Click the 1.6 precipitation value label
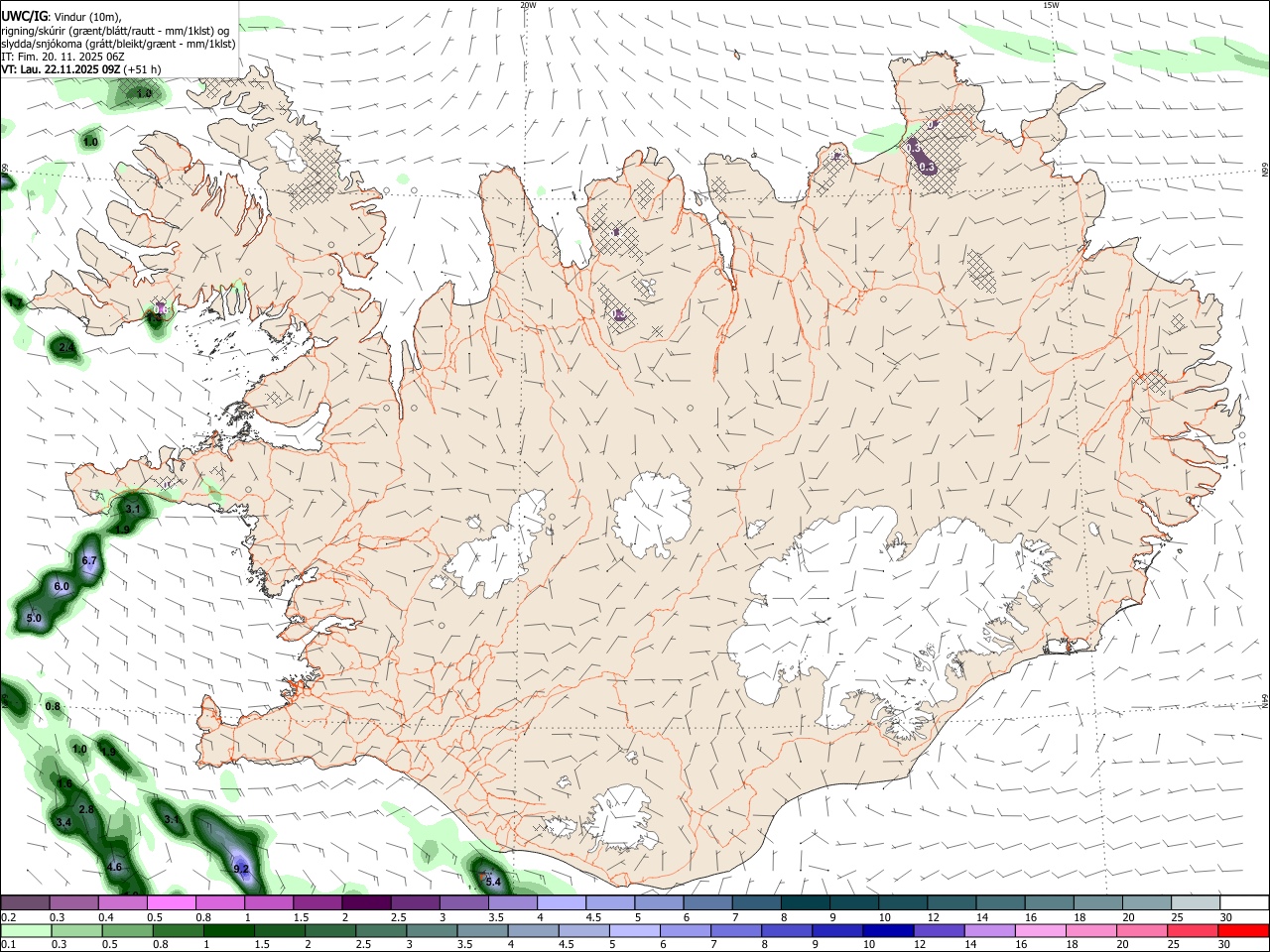Viewport: 1270px width, 952px height. pyautogui.click(x=65, y=783)
